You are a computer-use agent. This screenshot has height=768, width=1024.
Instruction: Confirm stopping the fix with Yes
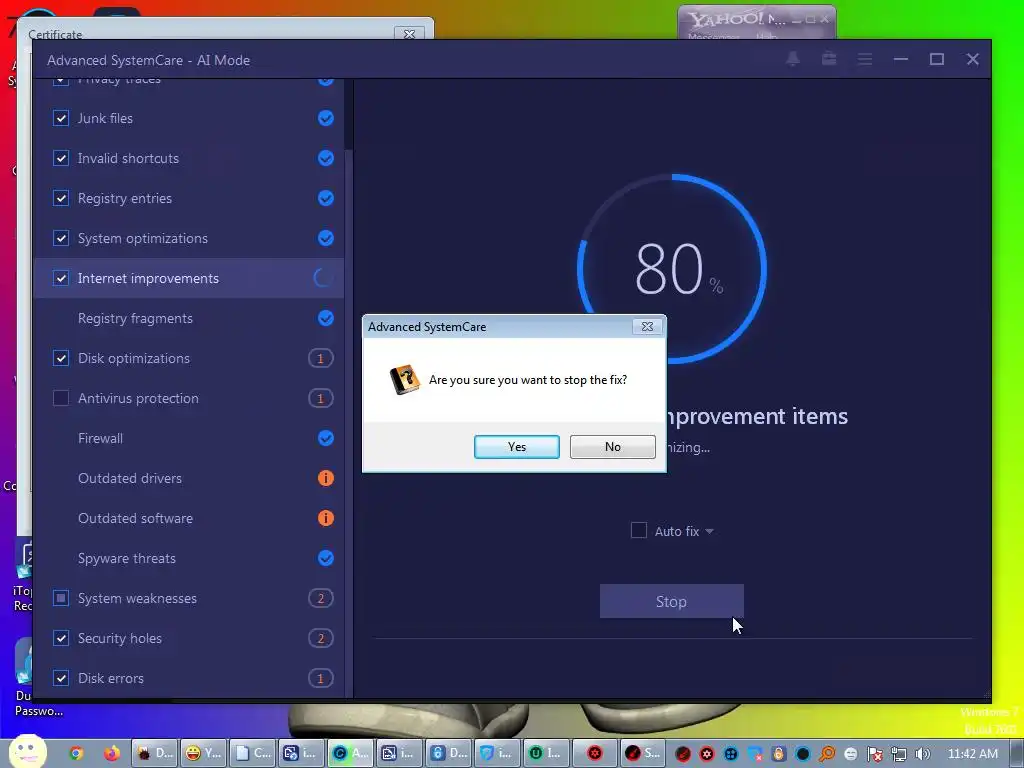(x=517, y=447)
